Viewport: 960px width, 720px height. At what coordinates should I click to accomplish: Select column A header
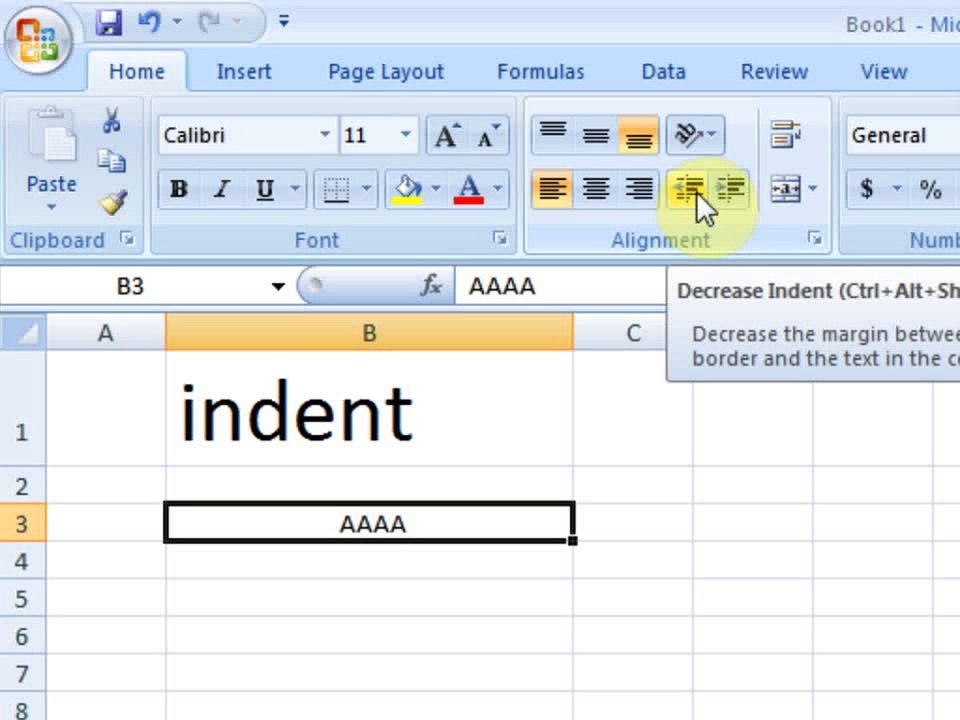(105, 333)
